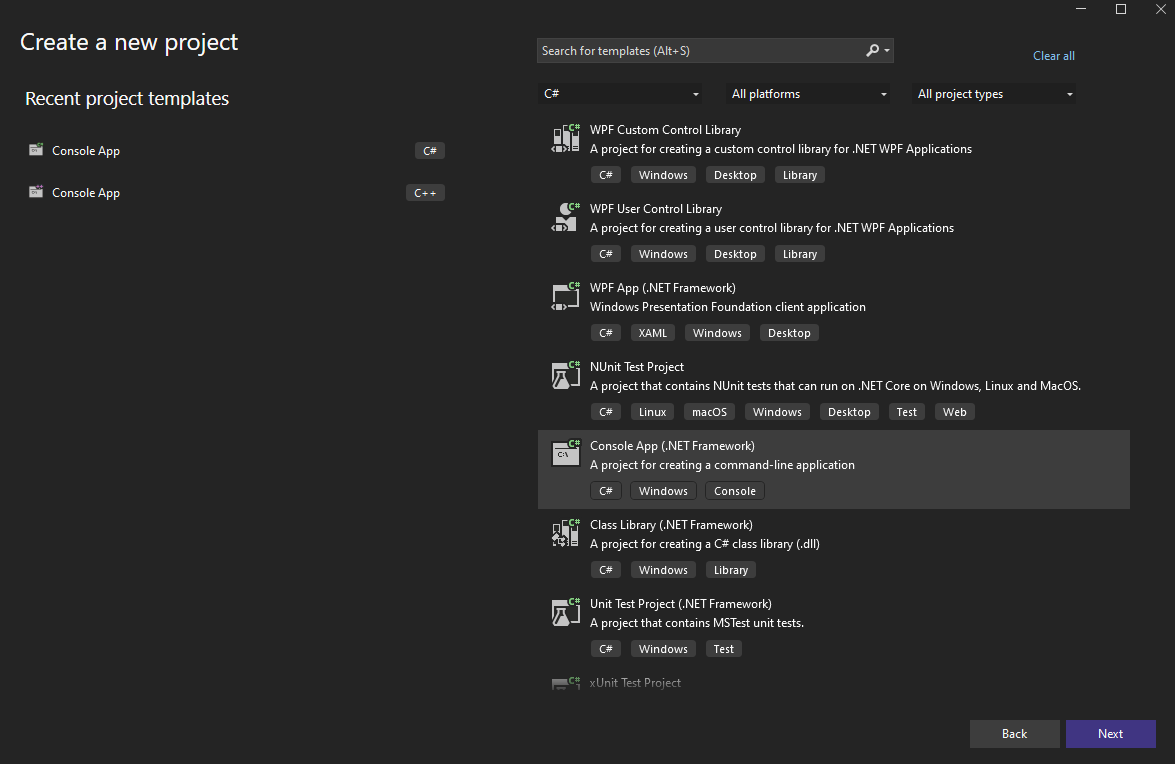Open the All project types dropdown
Screen dimensions: 1175x764
point(994,94)
